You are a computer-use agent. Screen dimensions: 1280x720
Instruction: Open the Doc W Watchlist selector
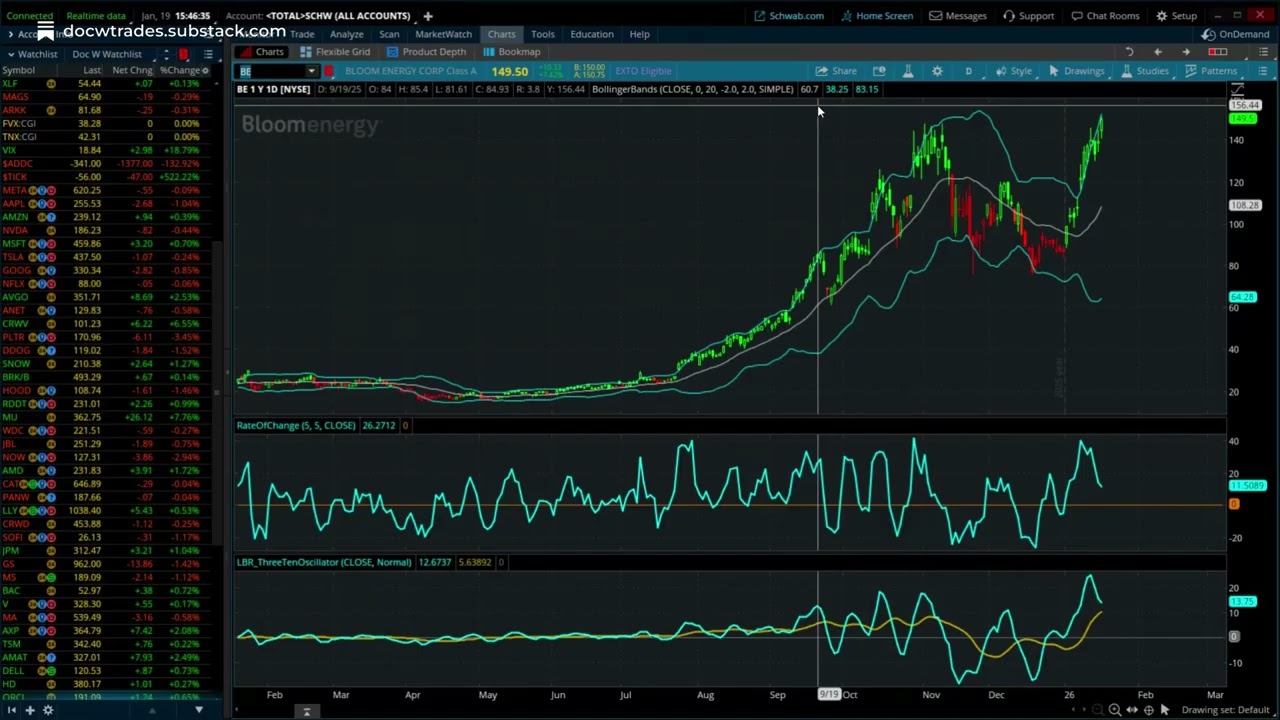(x=107, y=54)
